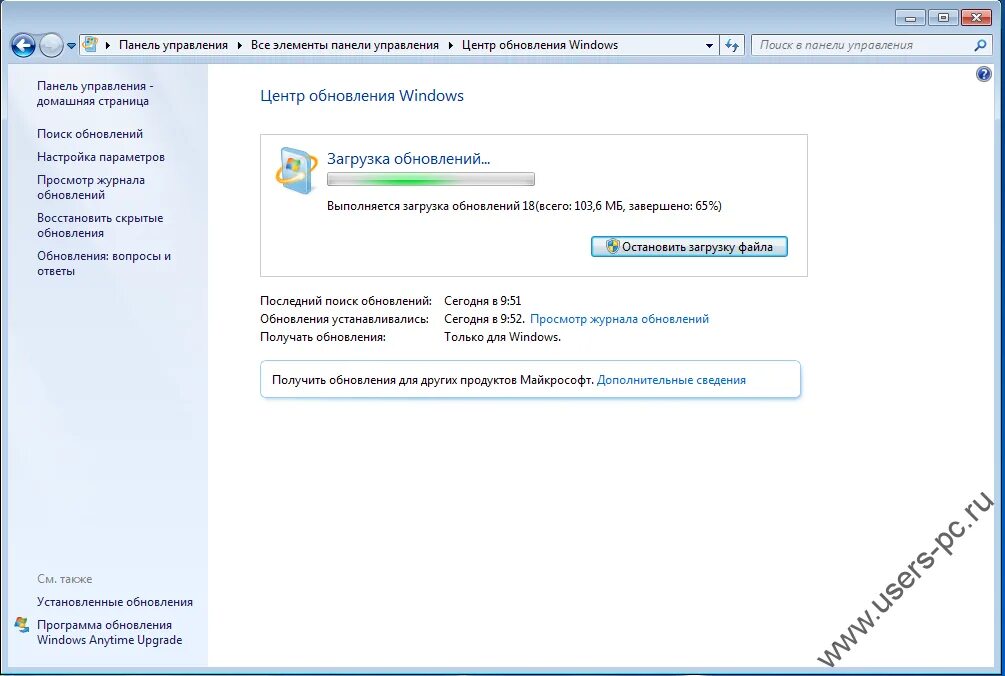Click 'Поиск обновлений' in the sidebar
Screen dimensions: 1005x676
click(x=90, y=134)
